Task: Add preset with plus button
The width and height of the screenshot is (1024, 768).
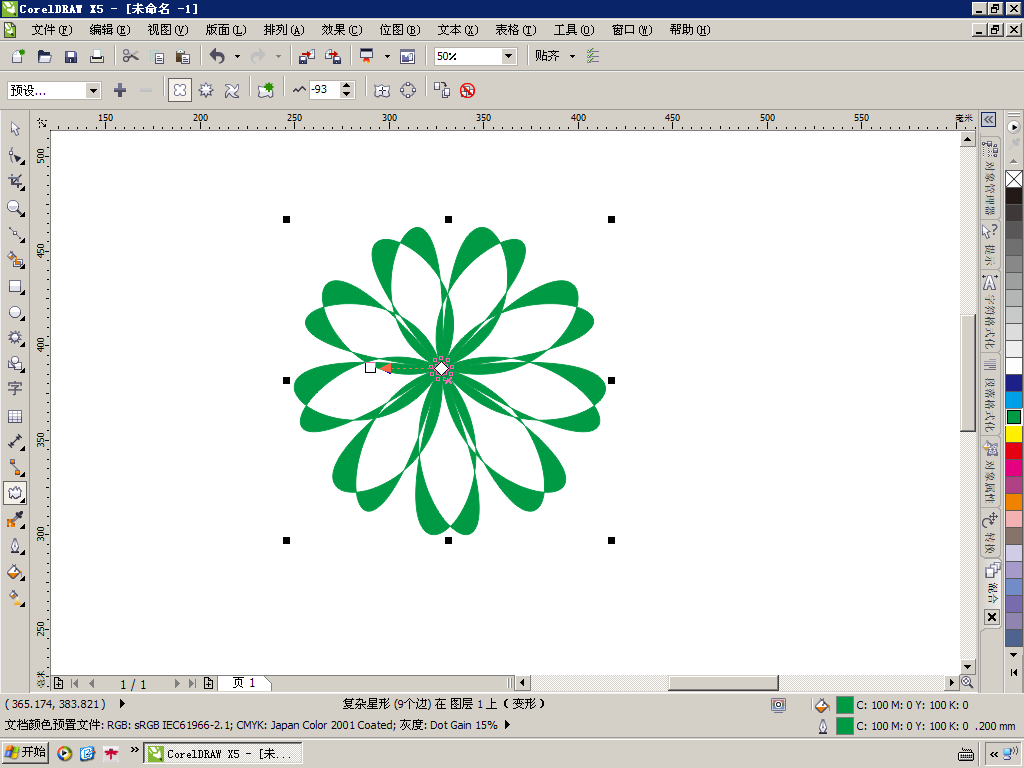Action: [120, 90]
